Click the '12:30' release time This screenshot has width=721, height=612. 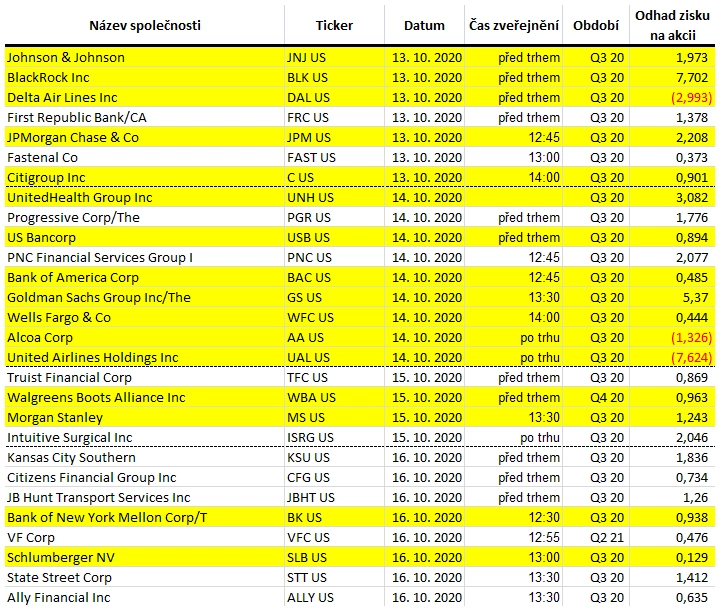(544, 517)
